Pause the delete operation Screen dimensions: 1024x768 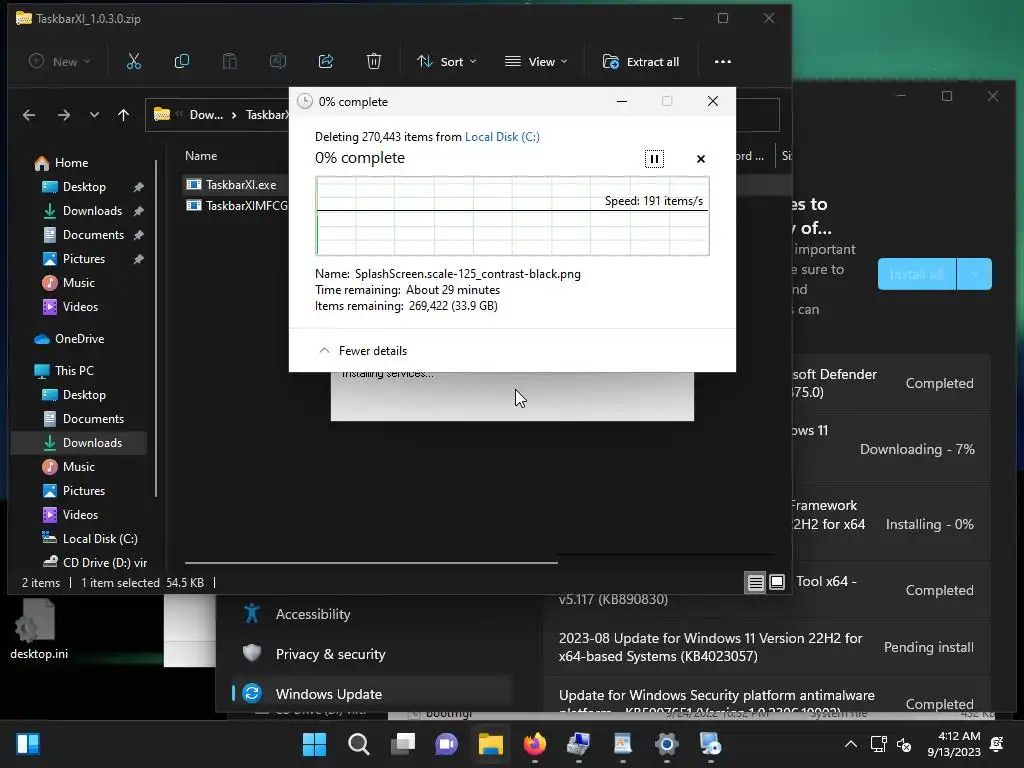point(654,159)
